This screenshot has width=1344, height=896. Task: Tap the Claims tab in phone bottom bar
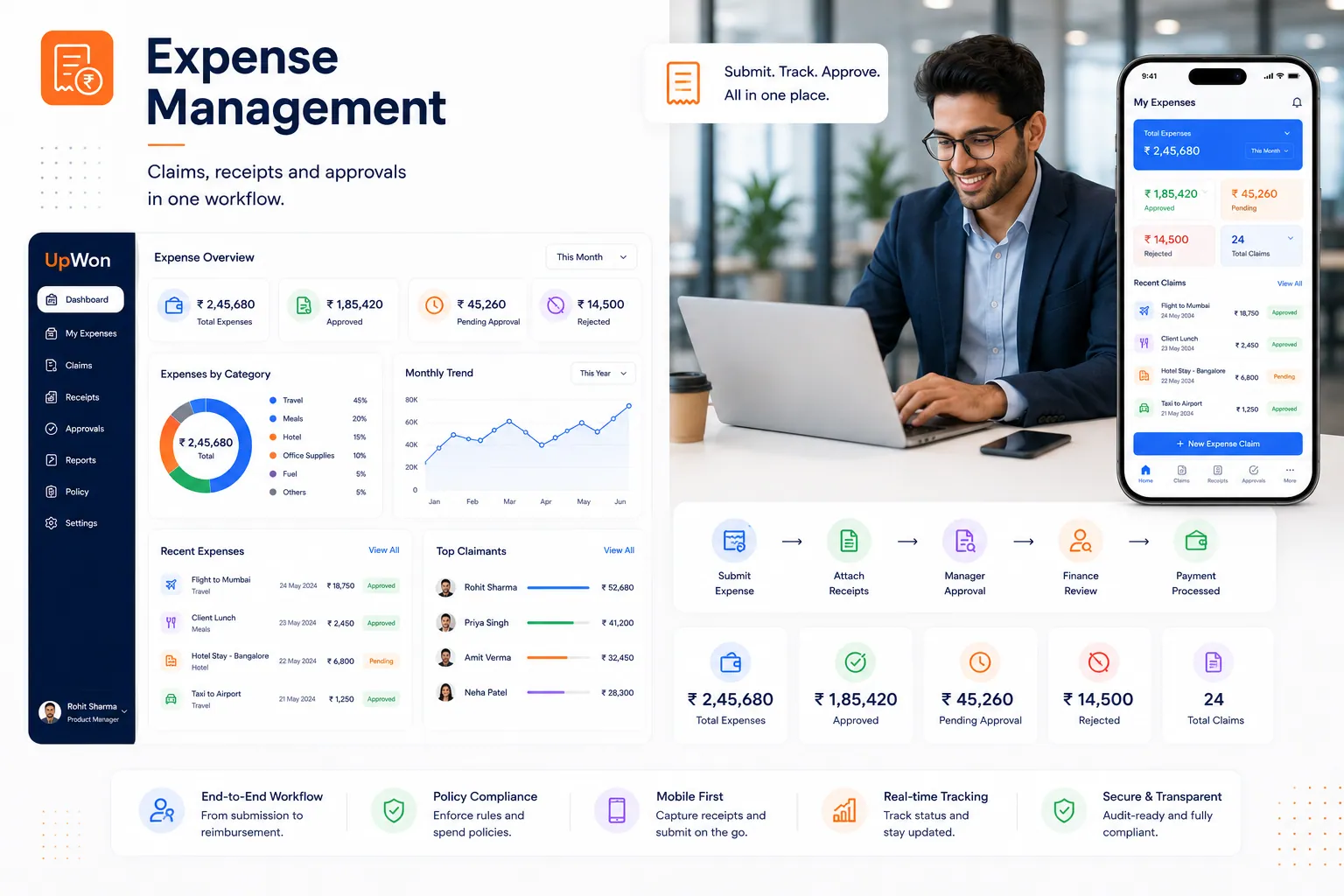pos(1181,473)
